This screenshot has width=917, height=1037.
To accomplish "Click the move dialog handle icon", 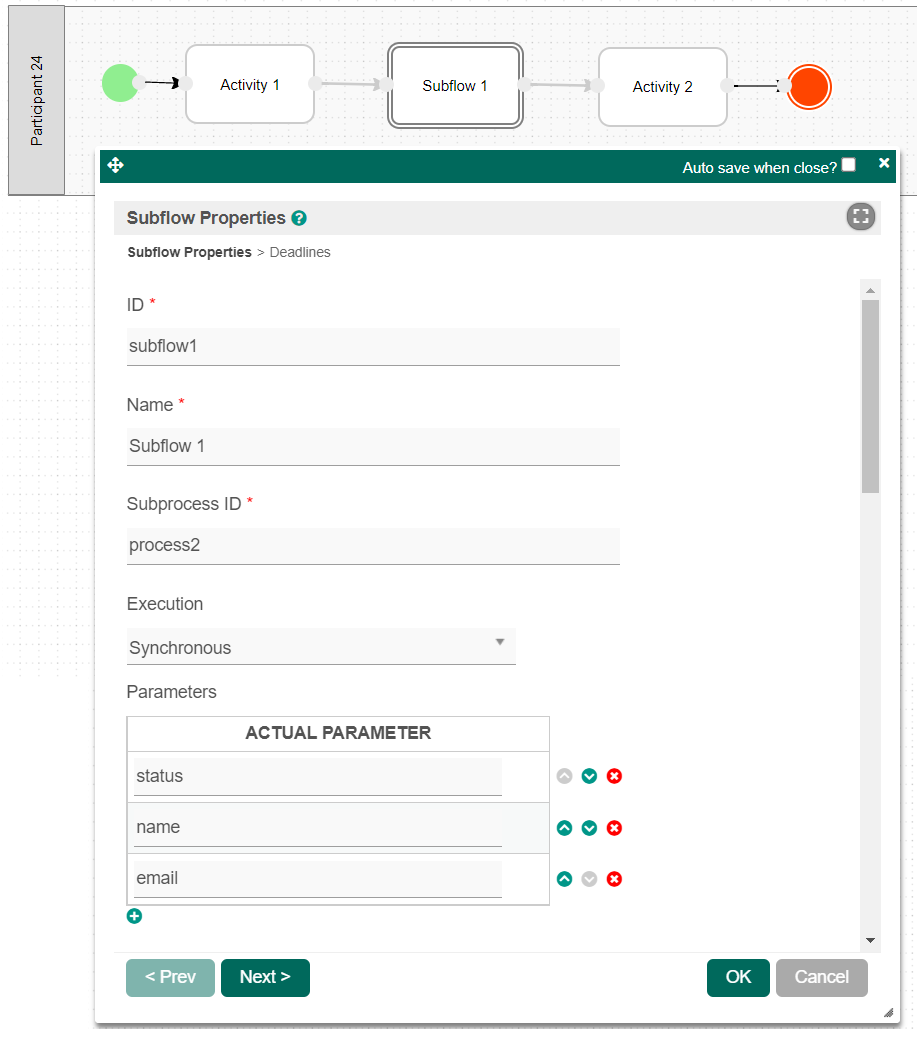I will tap(115, 166).
